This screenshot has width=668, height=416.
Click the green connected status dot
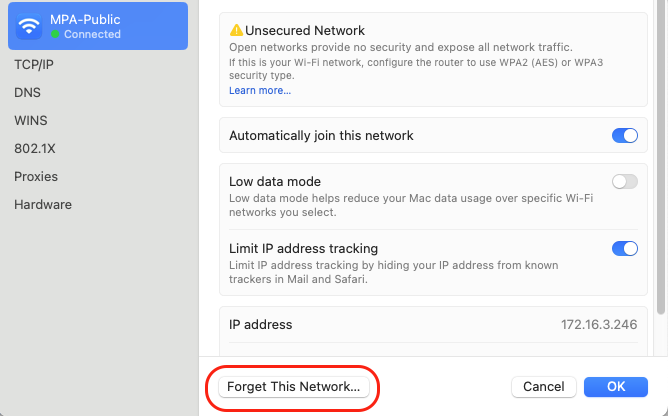(56, 35)
